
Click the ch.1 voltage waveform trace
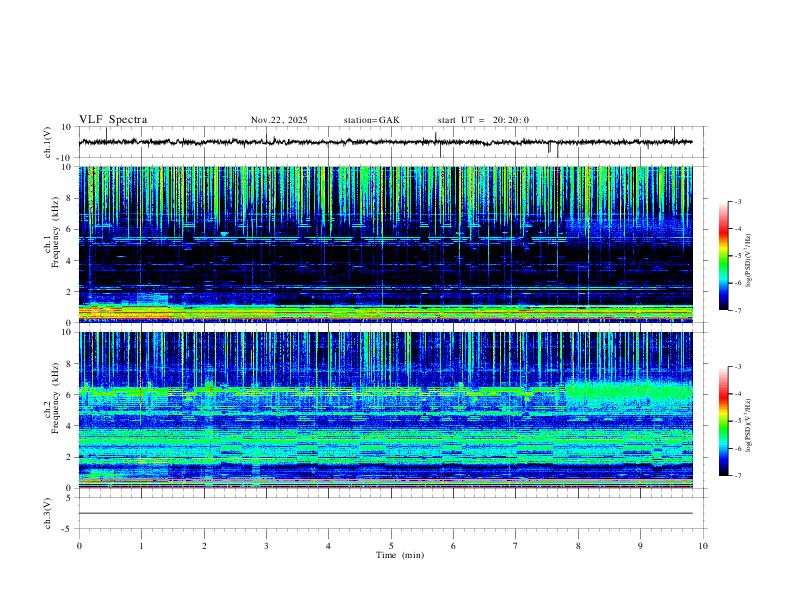coord(385,142)
